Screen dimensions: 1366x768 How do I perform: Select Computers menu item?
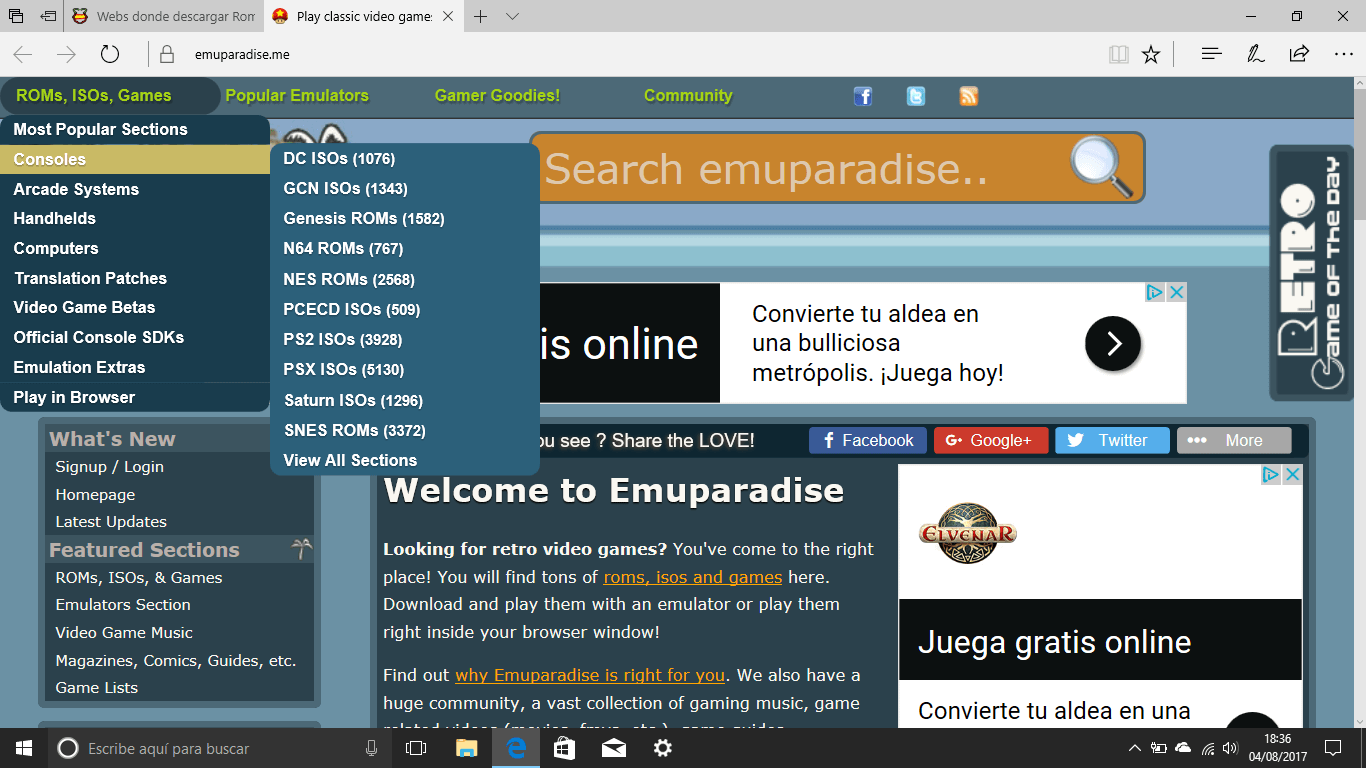click(135, 248)
